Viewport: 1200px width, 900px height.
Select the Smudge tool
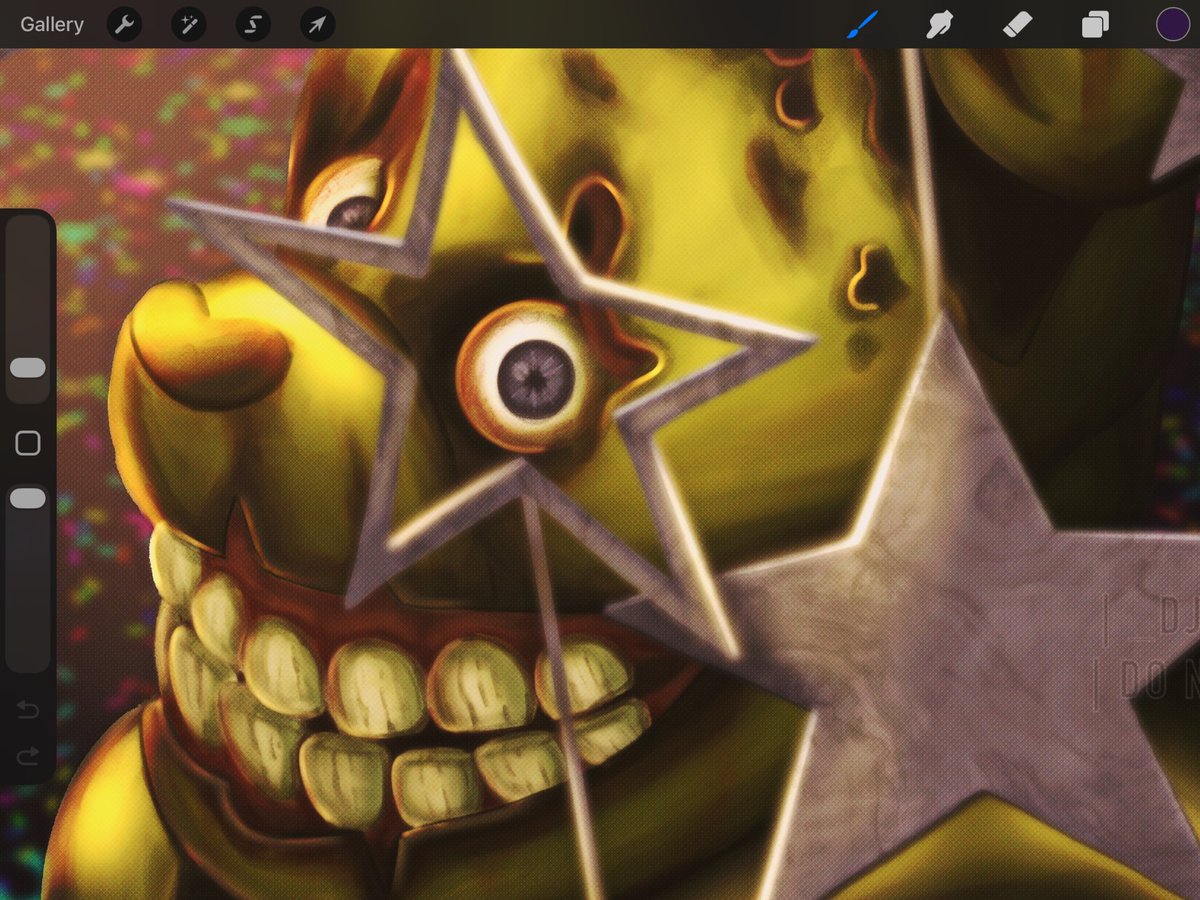[939, 24]
